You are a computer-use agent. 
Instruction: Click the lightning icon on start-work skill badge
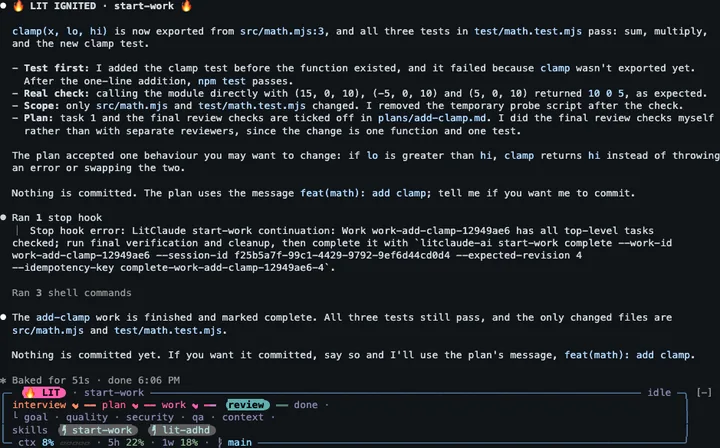pos(64,430)
